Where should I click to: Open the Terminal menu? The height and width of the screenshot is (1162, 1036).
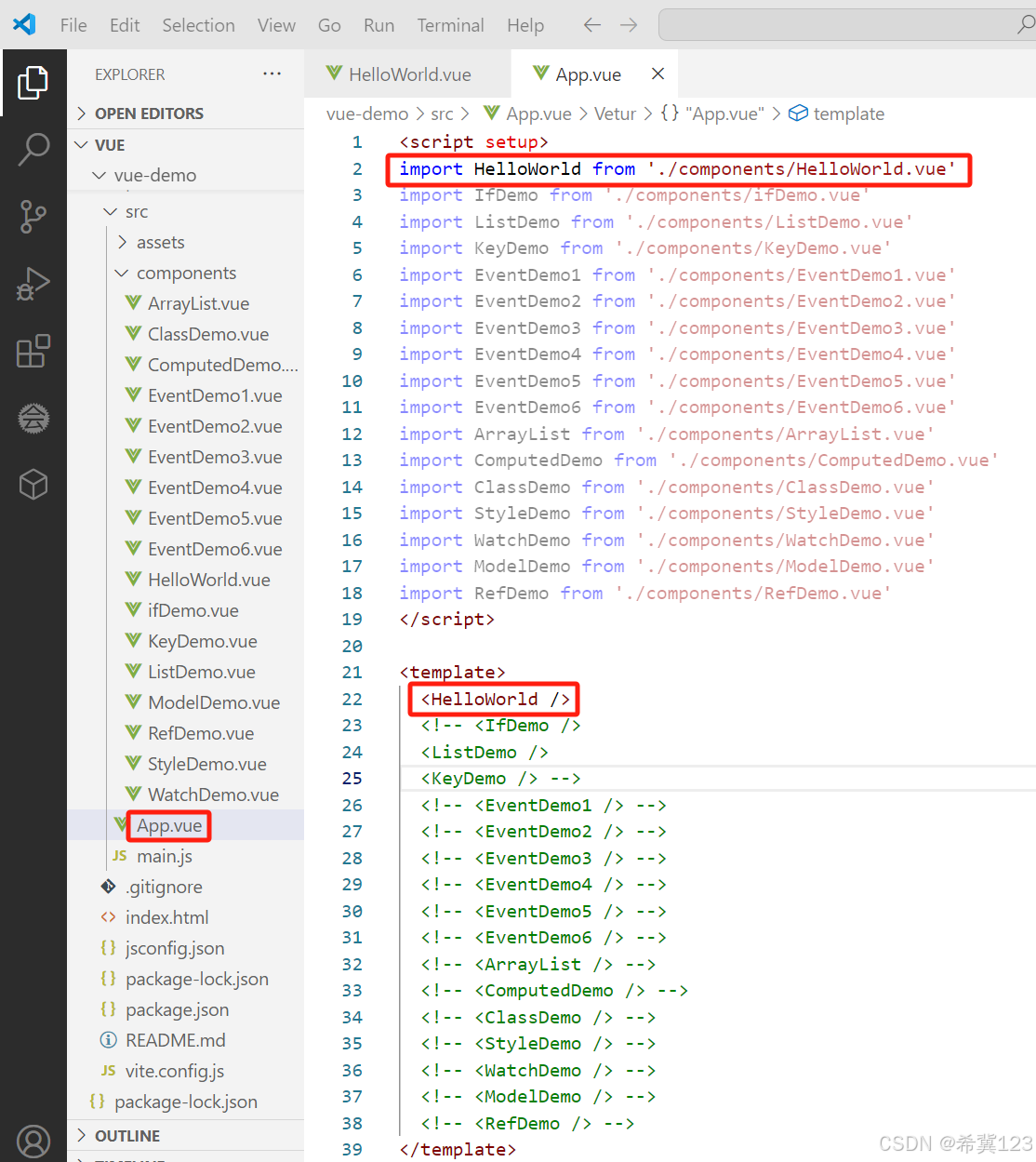(x=450, y=25)
